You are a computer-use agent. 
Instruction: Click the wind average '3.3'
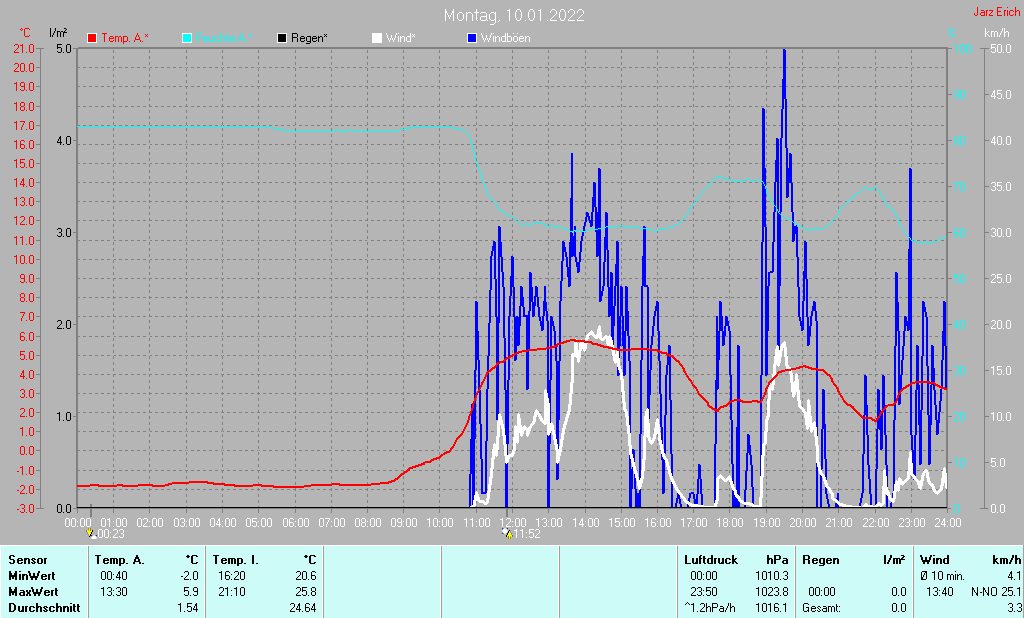1014,607
